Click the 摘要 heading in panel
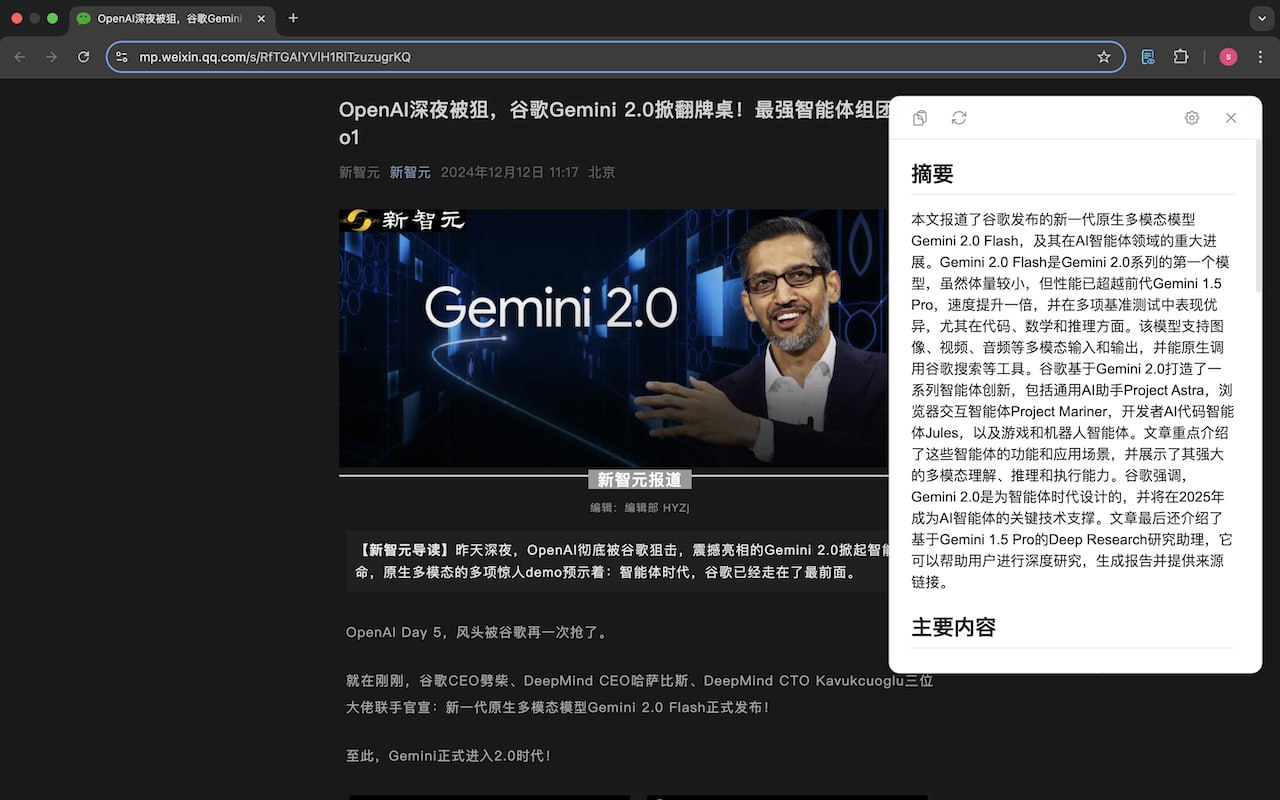Screen dimensions: 1280x800 click(x=932, y=174)
